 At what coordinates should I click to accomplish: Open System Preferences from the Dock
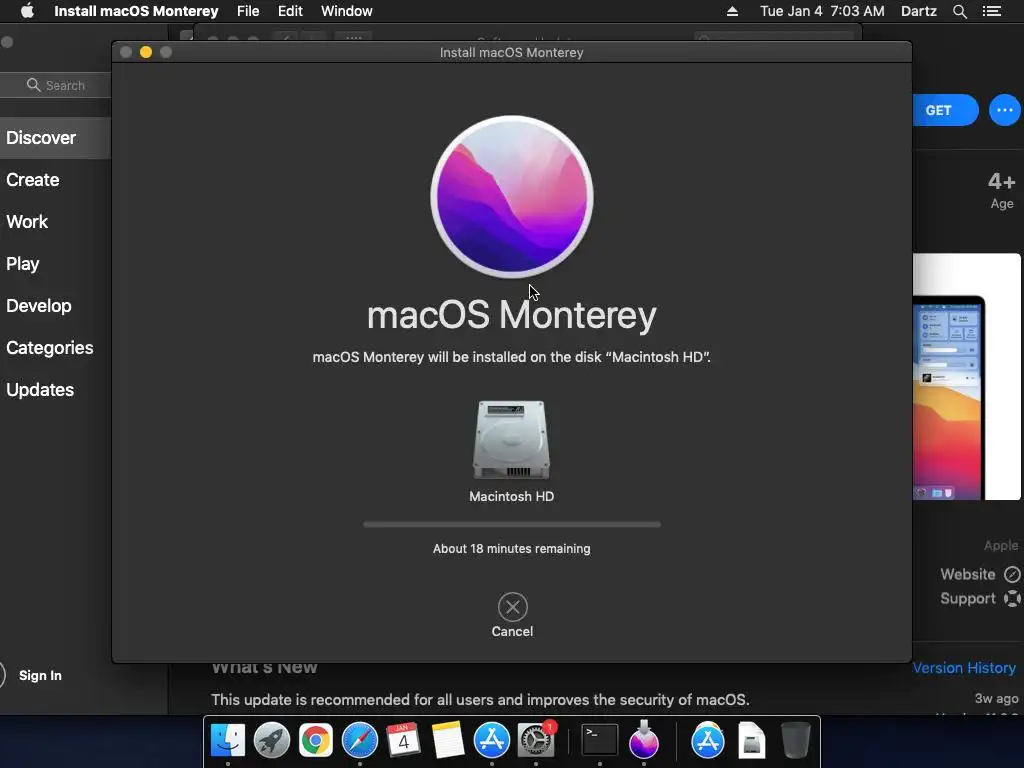click(x=536, y=740)
